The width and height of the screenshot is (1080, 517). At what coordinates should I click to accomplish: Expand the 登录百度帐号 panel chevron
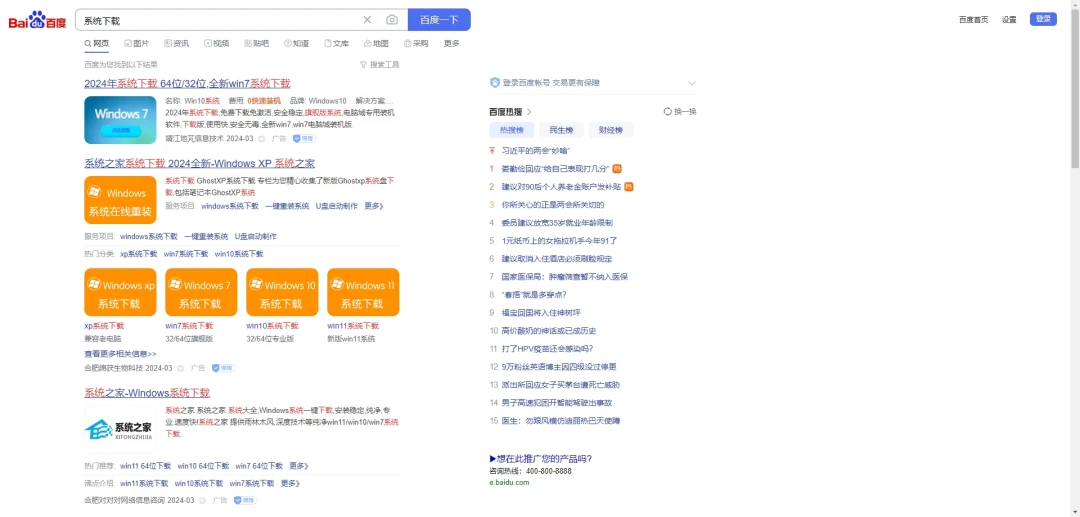692,83
